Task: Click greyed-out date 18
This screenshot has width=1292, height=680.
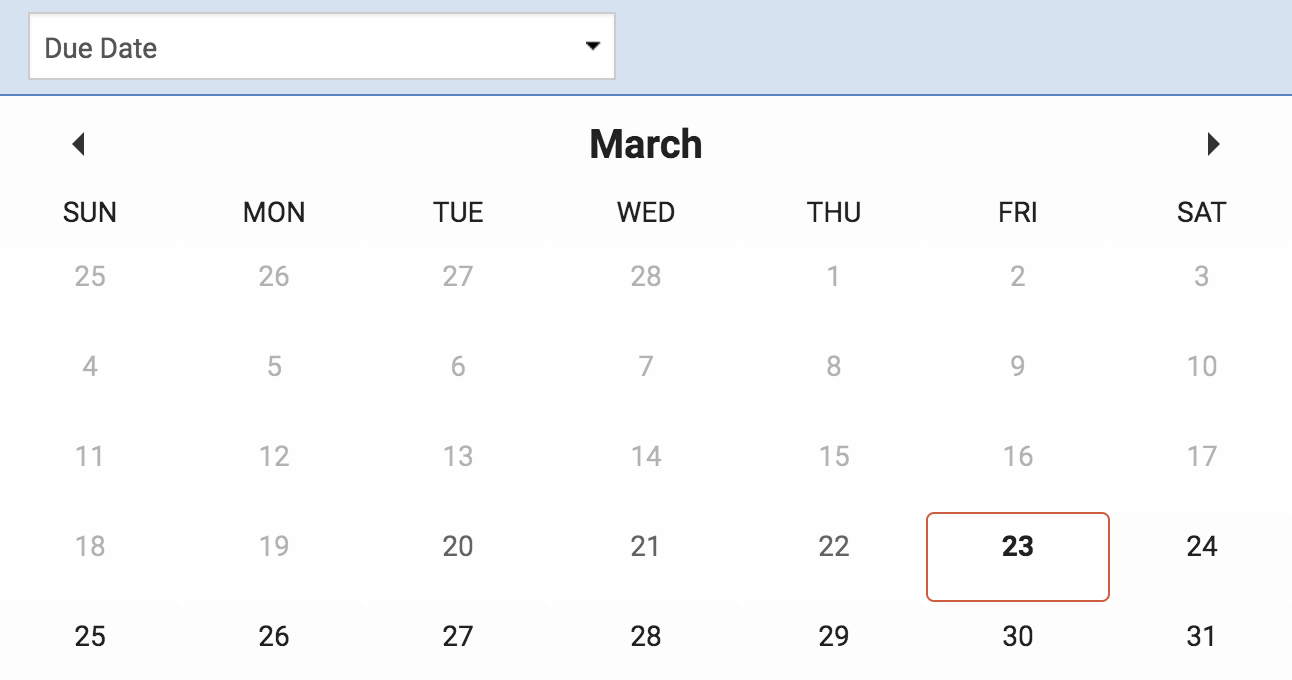Action: (90, 546)
